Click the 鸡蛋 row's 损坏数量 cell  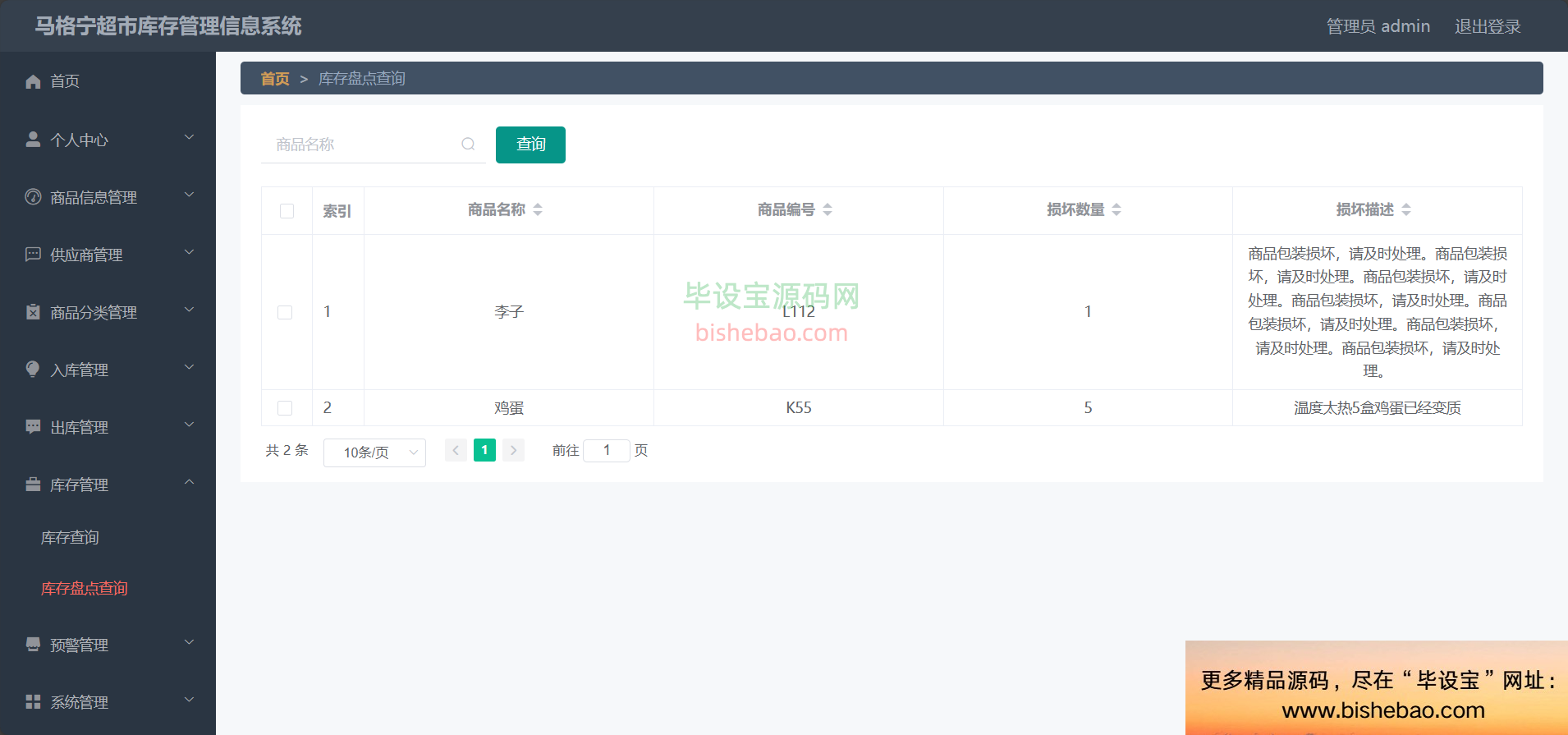(1088, 407)
